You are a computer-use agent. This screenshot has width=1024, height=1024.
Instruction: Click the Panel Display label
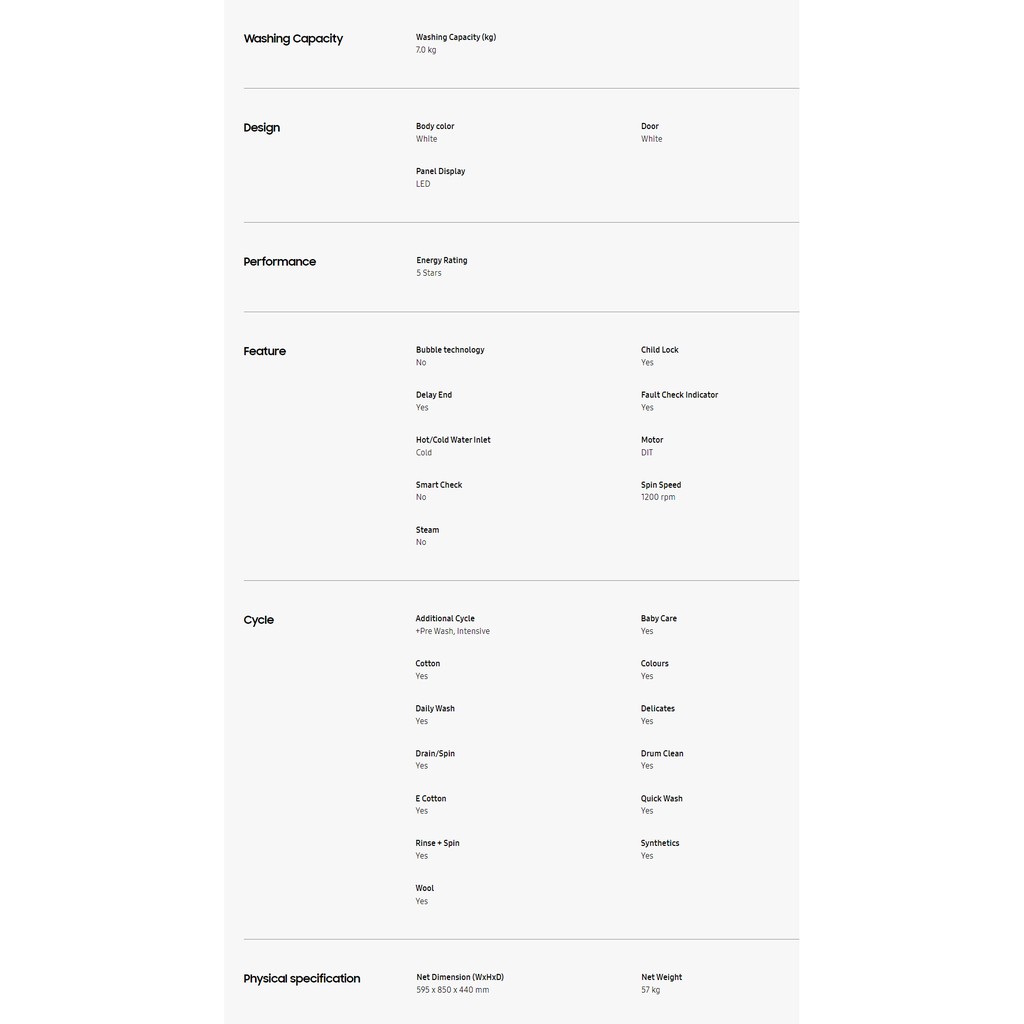tap(440, 171)
